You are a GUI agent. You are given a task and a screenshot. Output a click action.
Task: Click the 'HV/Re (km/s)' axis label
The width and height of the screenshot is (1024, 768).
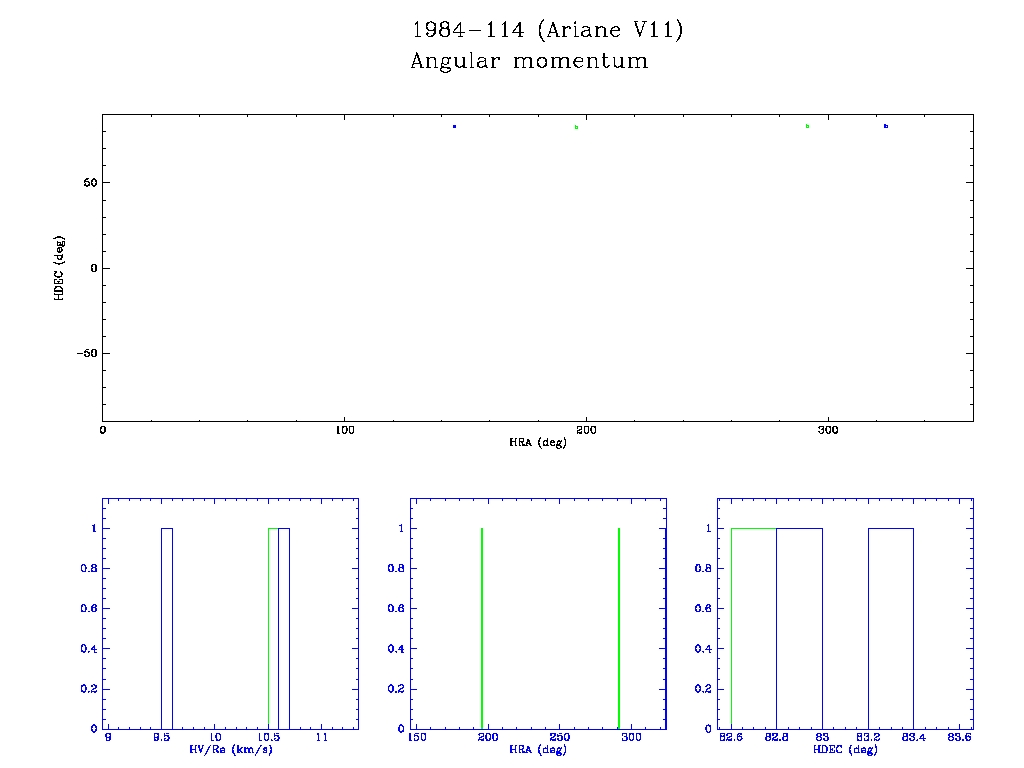click(x=231, y=749)
